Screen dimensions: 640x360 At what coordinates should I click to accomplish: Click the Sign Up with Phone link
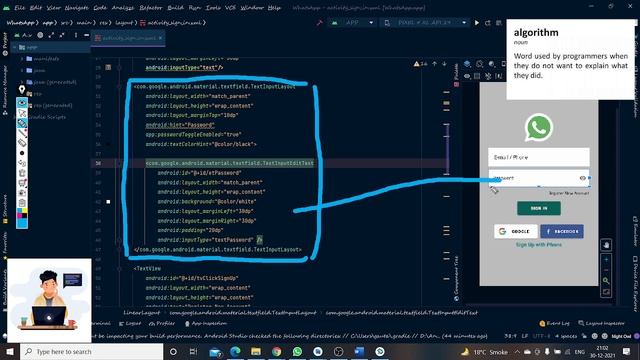pyautogui.click(x=539, y=245)
